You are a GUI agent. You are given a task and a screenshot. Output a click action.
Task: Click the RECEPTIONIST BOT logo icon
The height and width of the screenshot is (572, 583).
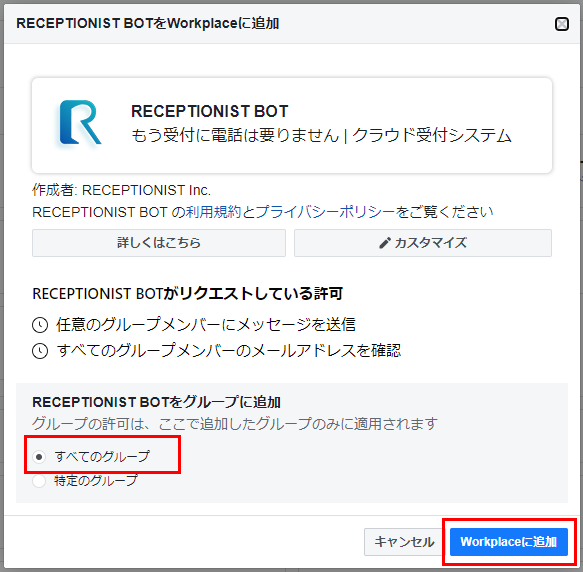pos(80,122)
